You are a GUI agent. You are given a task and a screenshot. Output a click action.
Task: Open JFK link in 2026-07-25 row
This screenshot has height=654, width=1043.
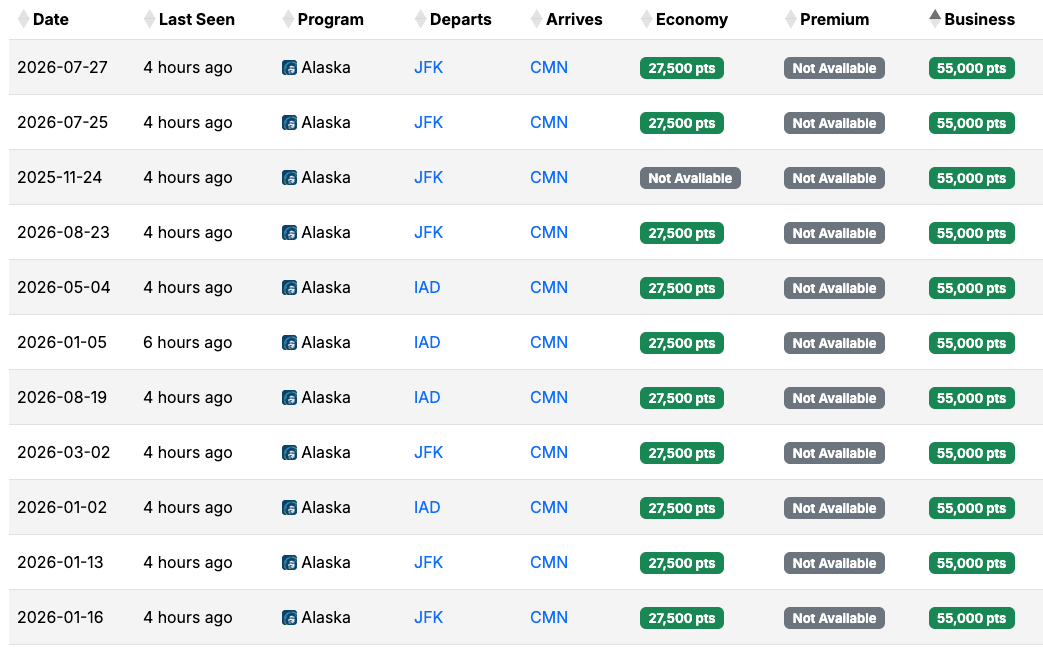pyautogui.click(x=428, y=123)
